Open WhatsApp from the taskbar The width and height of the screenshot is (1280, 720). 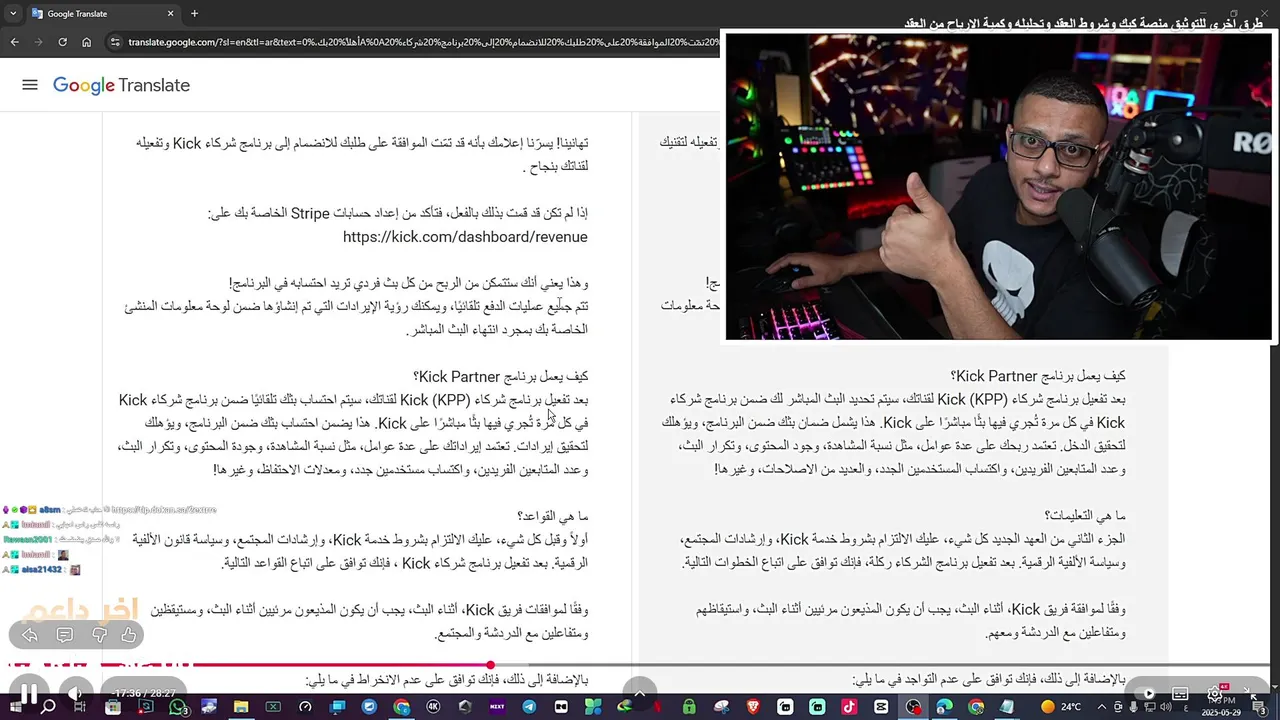click(x=178, y=707)
